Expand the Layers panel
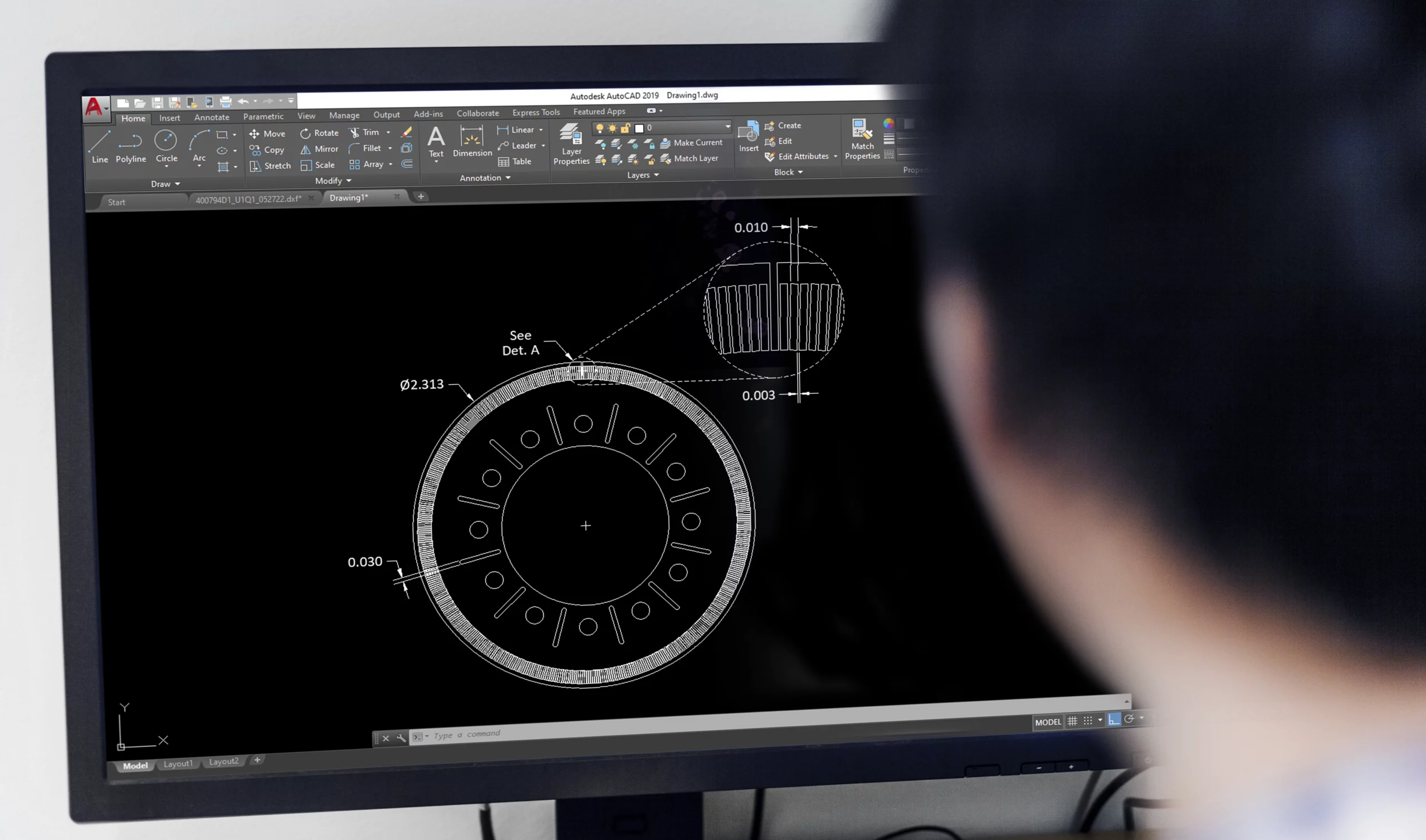1426x840 pixels. click(643, 175)
